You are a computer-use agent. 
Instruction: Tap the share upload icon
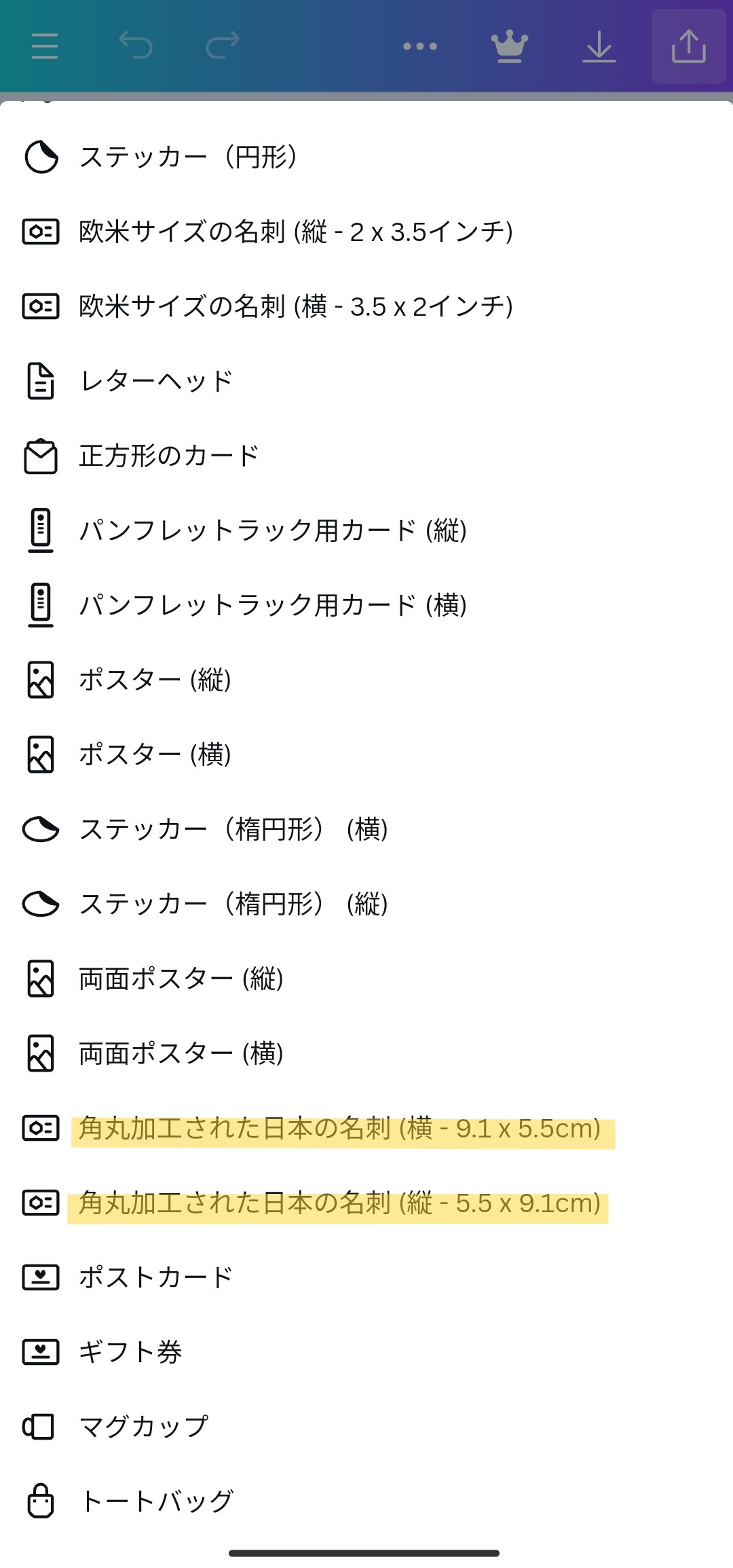(x=688, y=46)
